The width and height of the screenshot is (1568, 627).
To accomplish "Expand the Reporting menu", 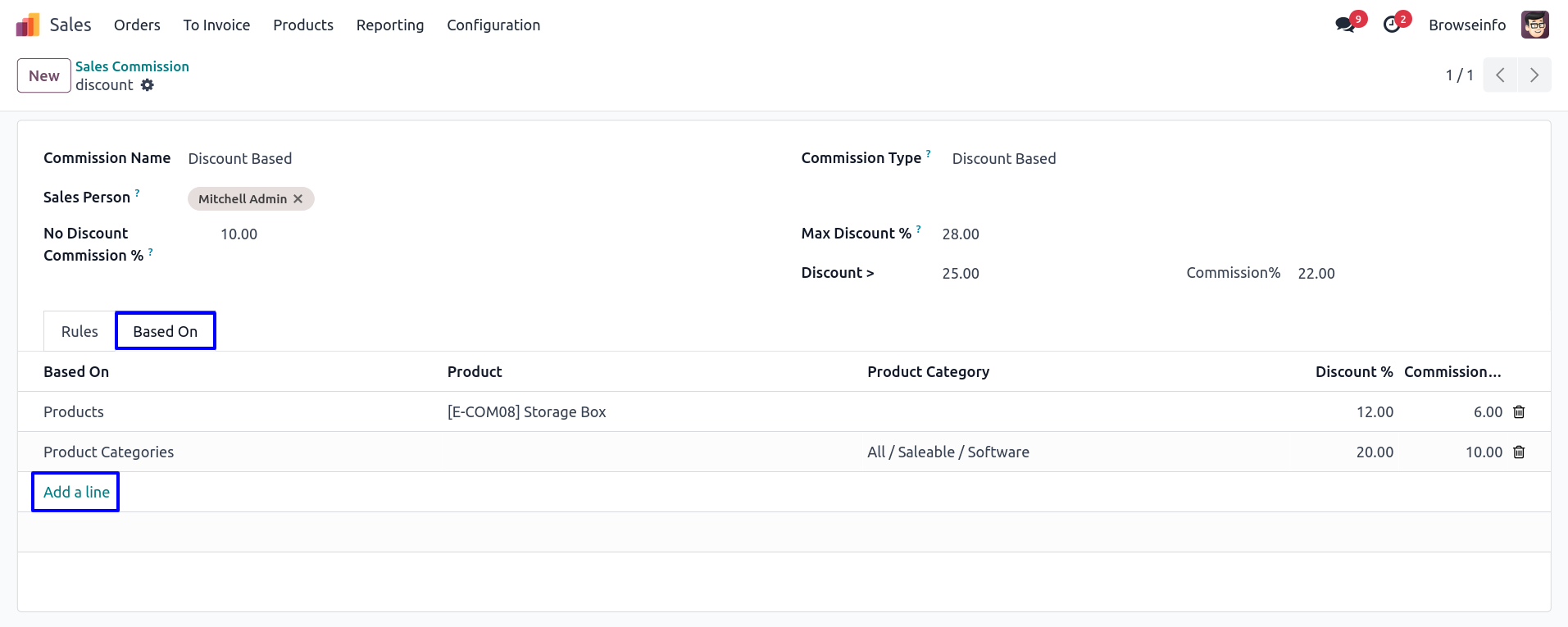I will pos(390,25).
